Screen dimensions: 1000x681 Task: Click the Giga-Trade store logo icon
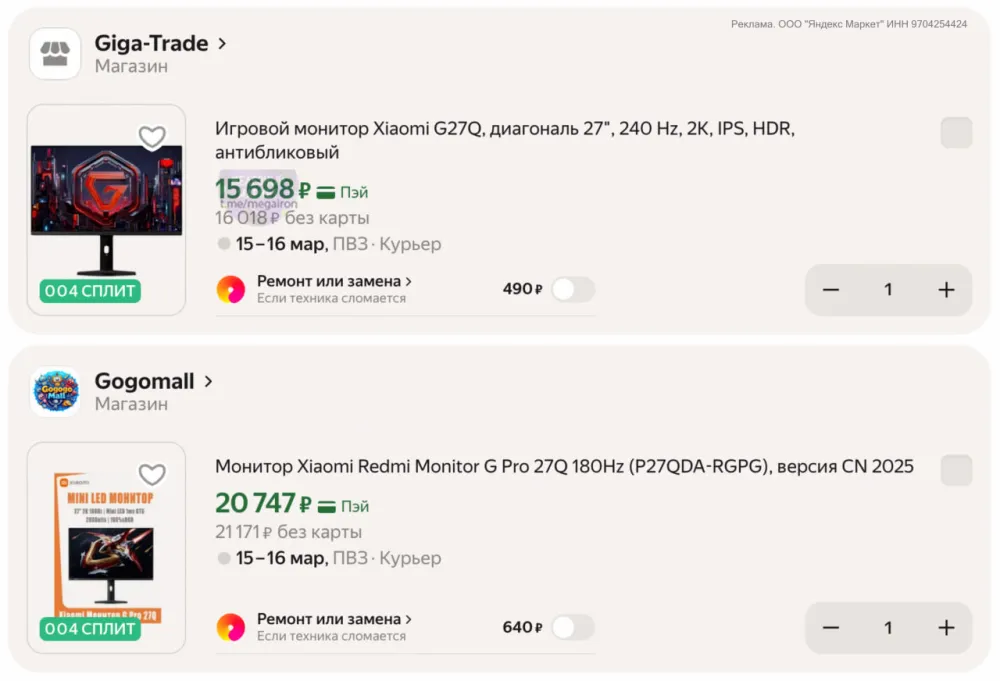tap(55, 54)
